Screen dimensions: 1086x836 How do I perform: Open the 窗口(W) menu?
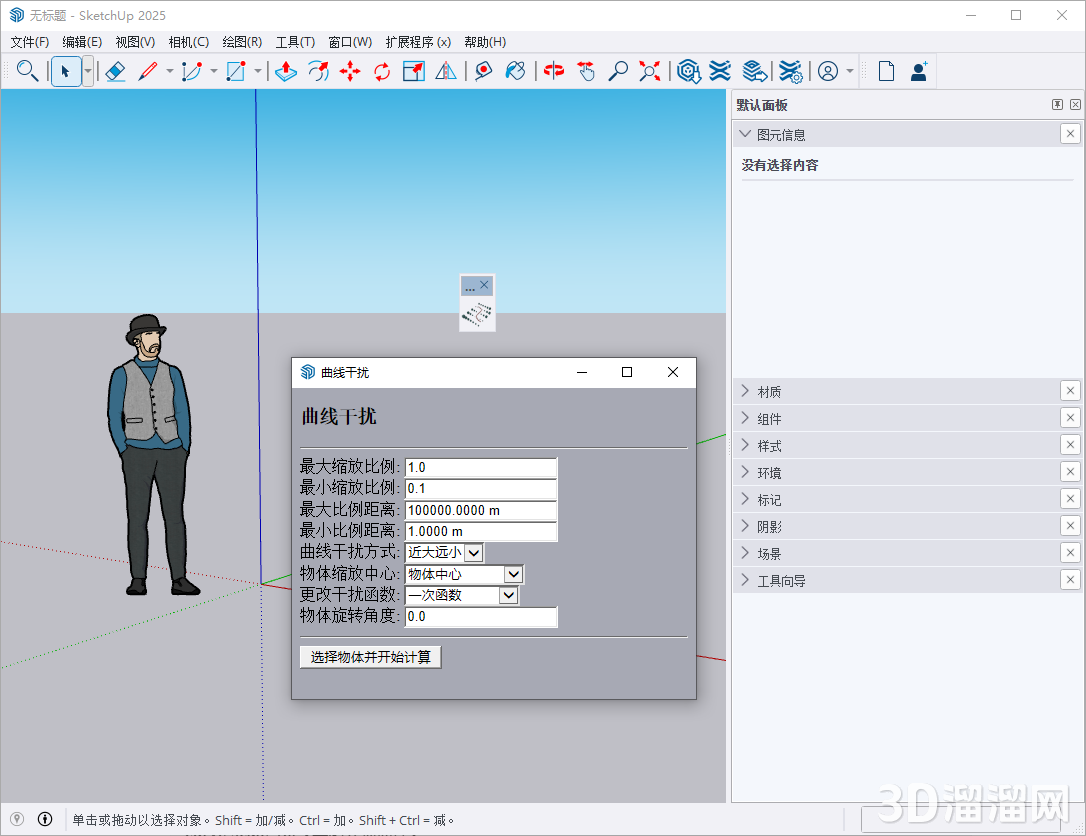click(350, 42)
